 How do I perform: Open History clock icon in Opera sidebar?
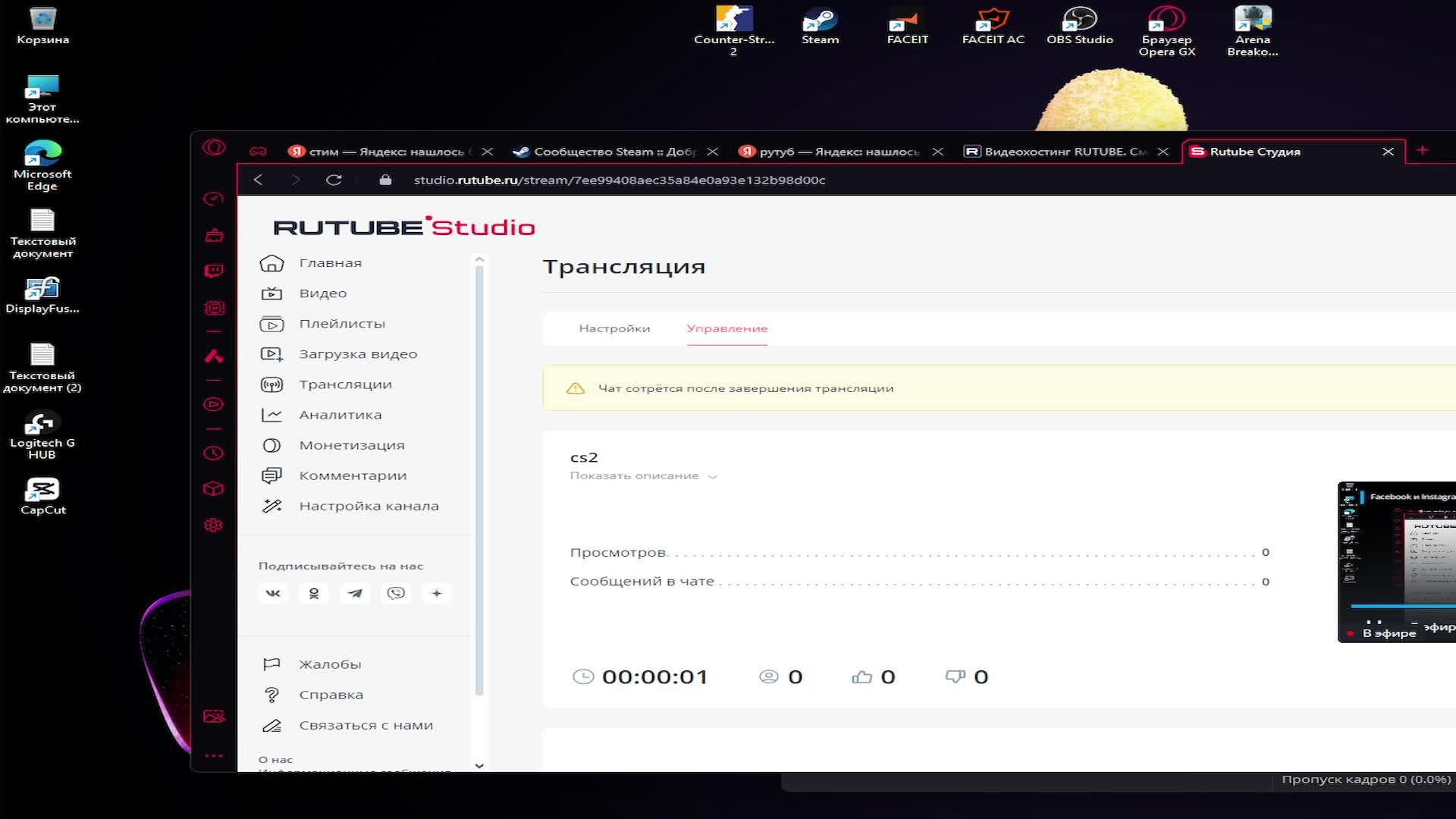click(x=214, y=453)
